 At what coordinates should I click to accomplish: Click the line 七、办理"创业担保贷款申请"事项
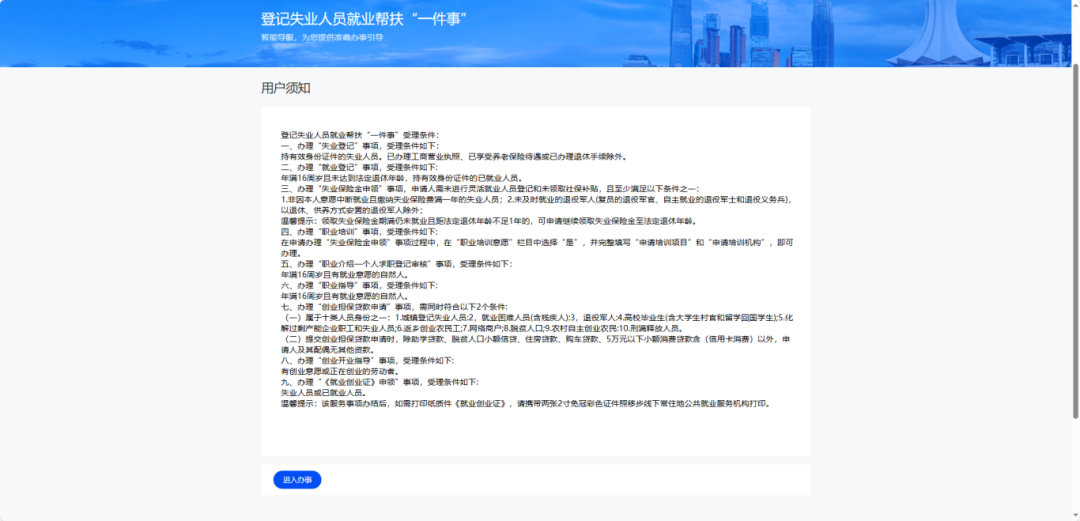click(x=394, y=307)
